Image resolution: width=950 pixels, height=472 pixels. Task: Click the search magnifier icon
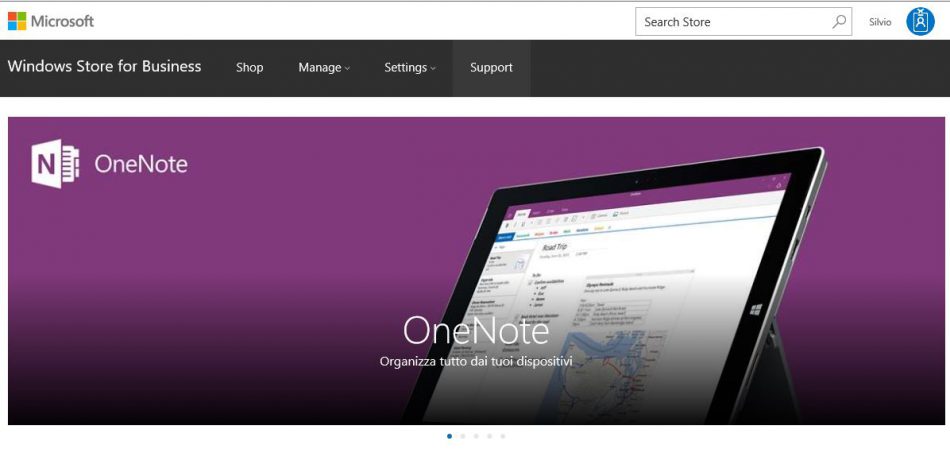839,22
